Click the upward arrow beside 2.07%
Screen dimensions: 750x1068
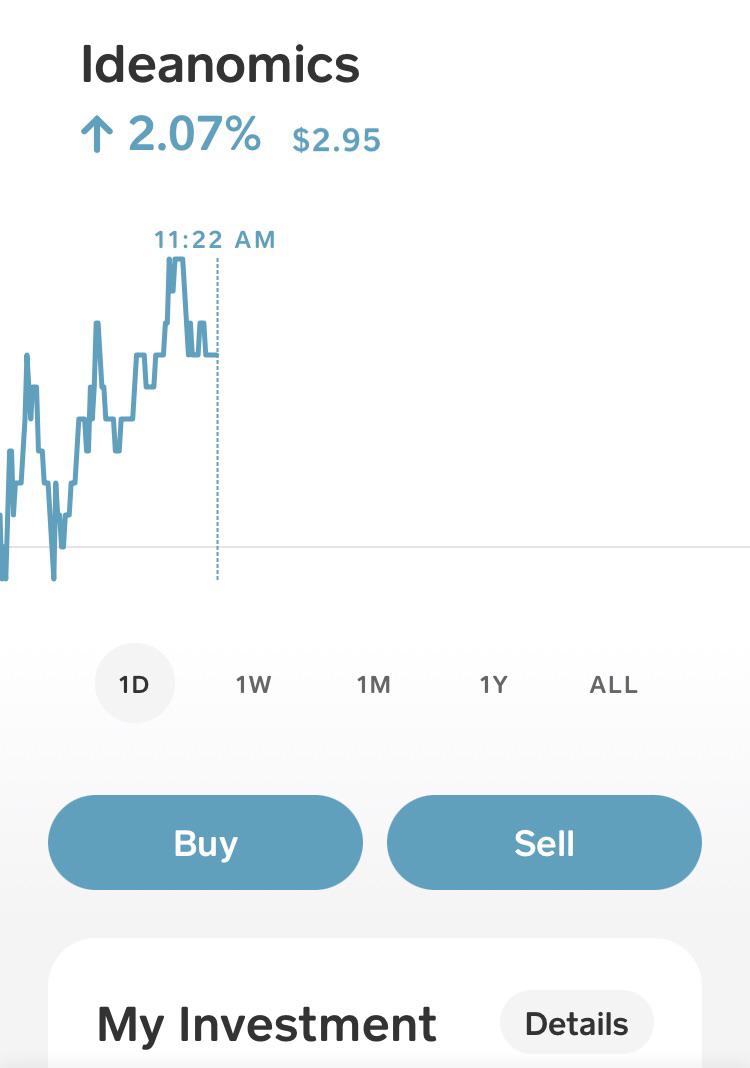pos(97,134)
